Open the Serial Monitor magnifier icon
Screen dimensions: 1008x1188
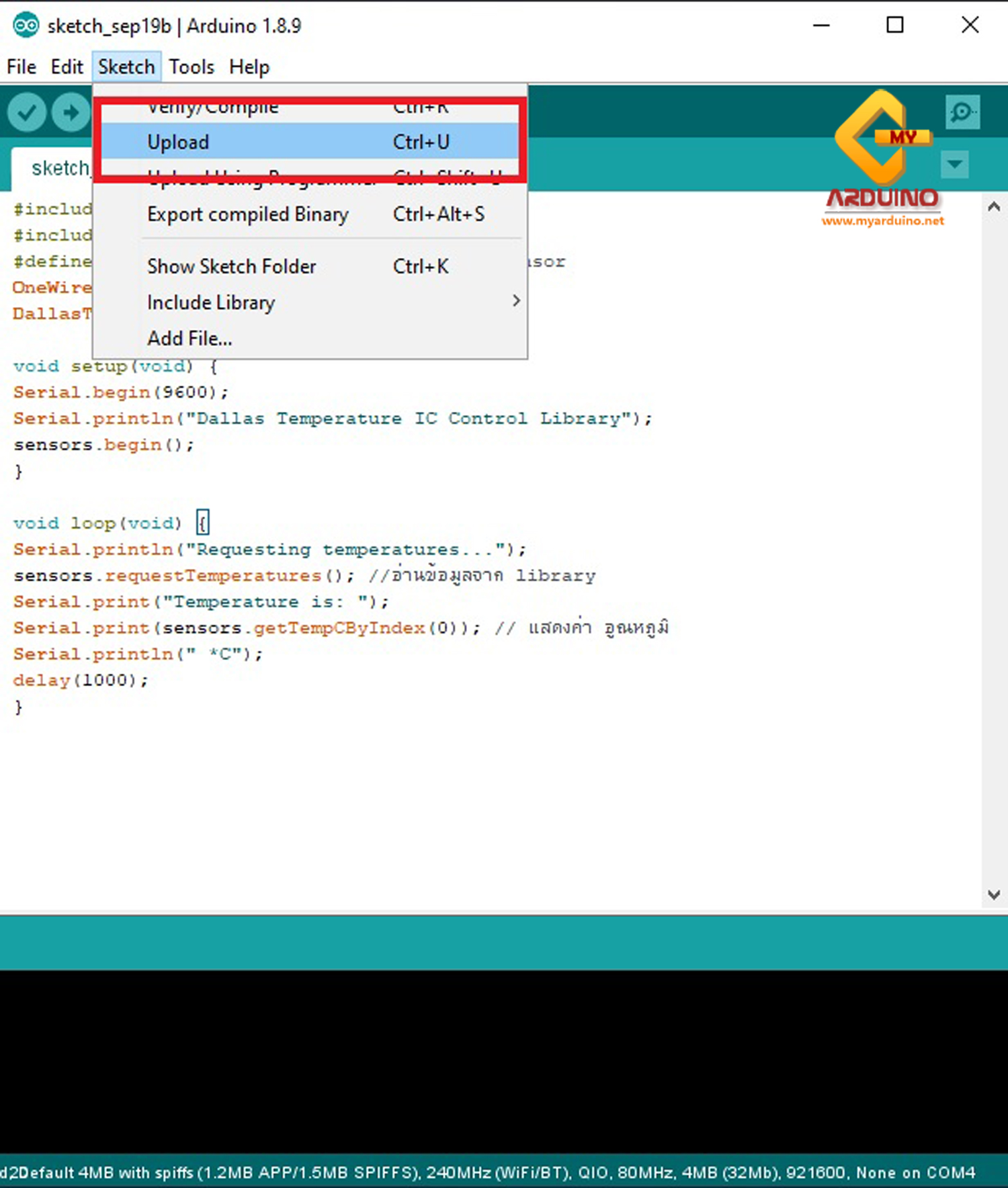pos(962,112)
